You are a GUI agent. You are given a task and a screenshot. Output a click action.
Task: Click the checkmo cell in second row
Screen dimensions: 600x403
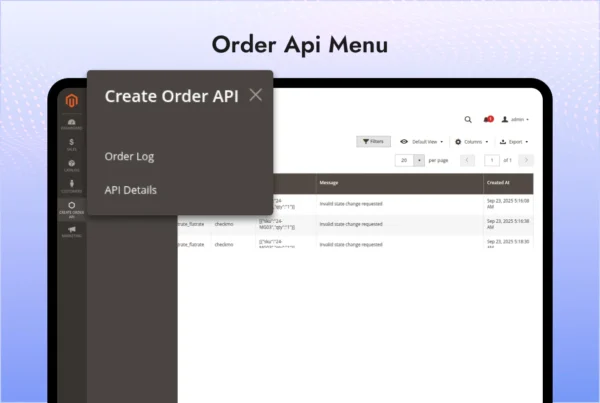pyautogui.click(x=224, y=224)
